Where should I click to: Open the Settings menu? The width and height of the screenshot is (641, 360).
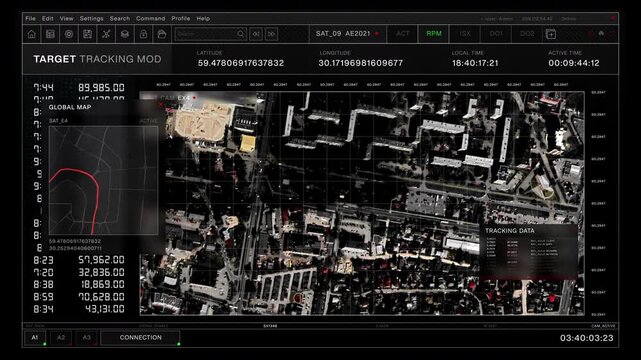pos(92,18)
